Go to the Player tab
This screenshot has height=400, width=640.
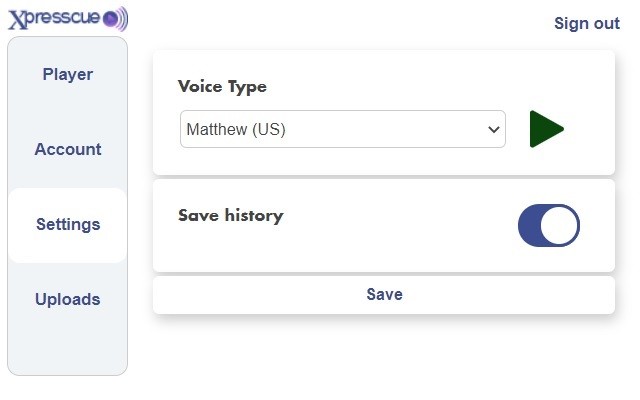[67, 74]
